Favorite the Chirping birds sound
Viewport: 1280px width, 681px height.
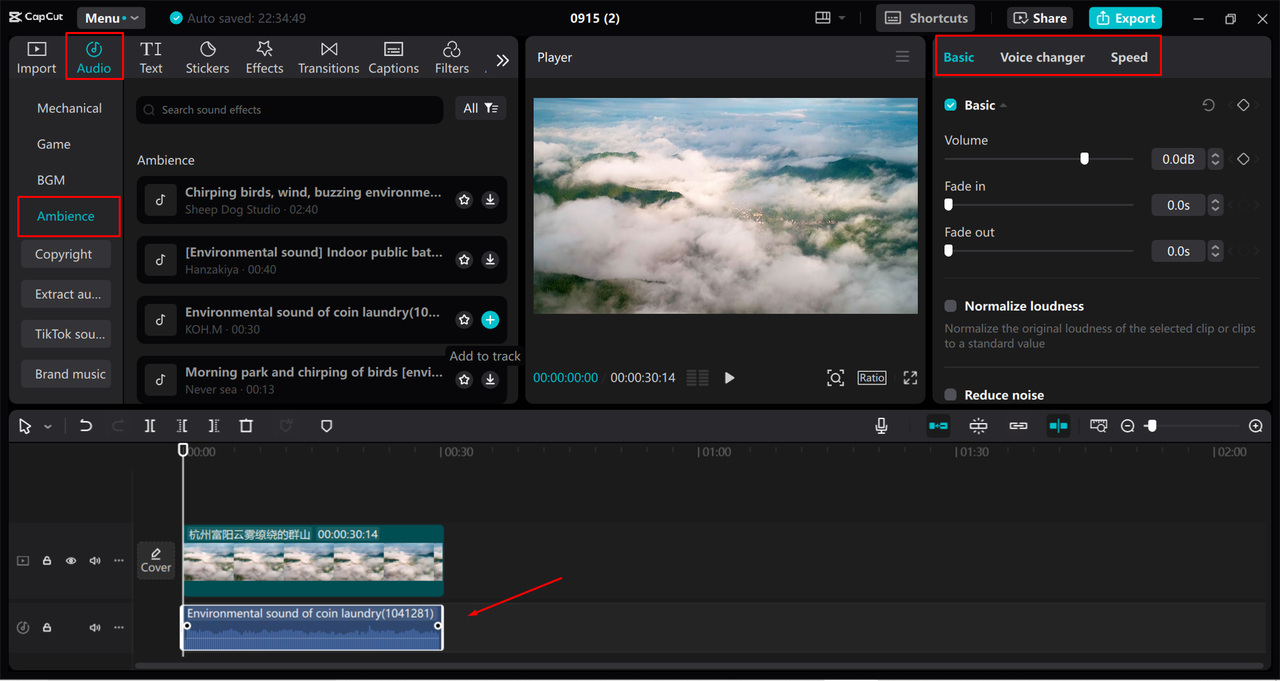464,200
